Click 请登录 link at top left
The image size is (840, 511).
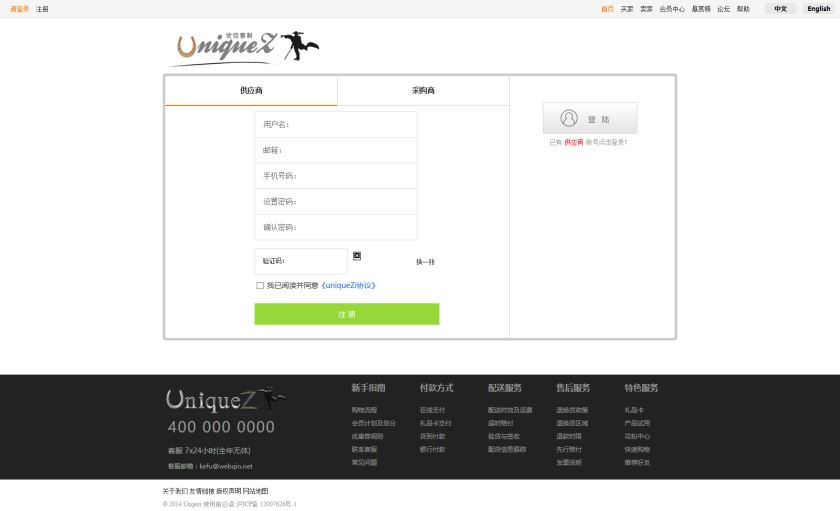[19, 9]
